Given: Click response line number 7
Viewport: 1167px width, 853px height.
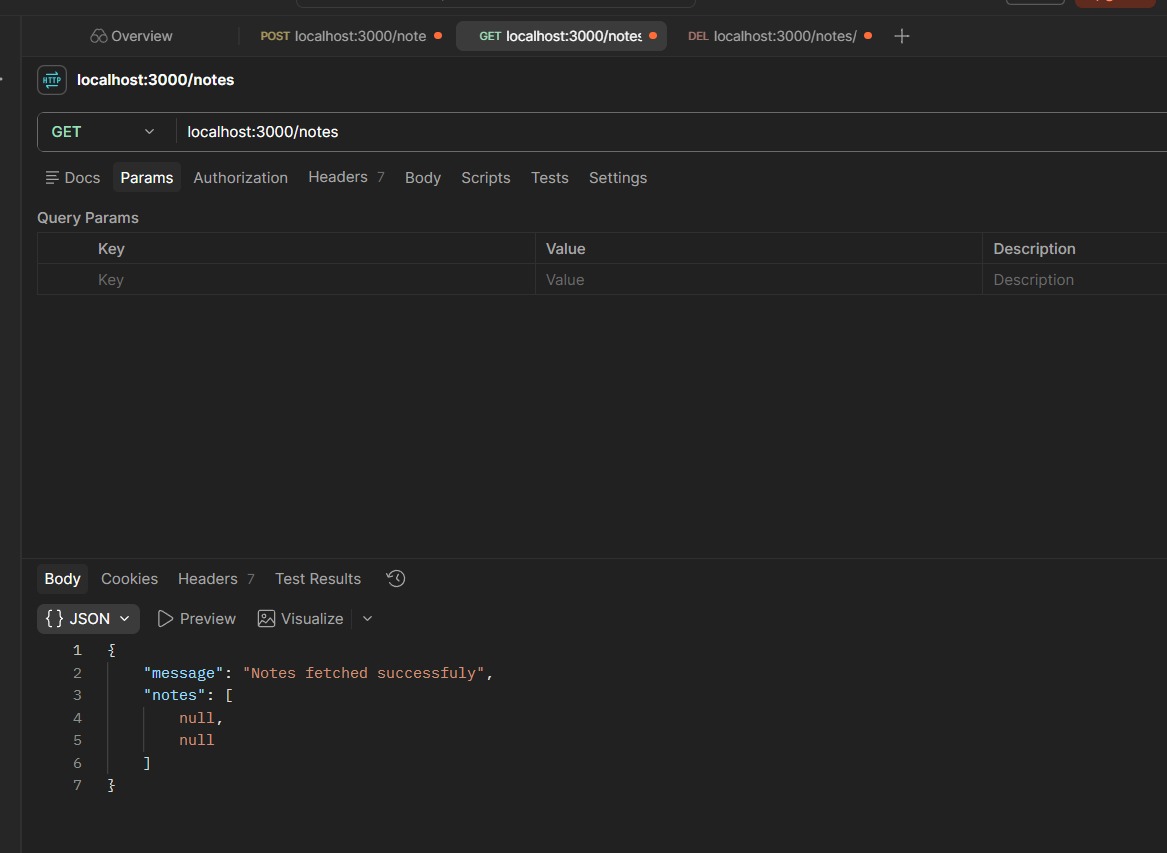Looking at the screenshot, I should click(77, 785).
